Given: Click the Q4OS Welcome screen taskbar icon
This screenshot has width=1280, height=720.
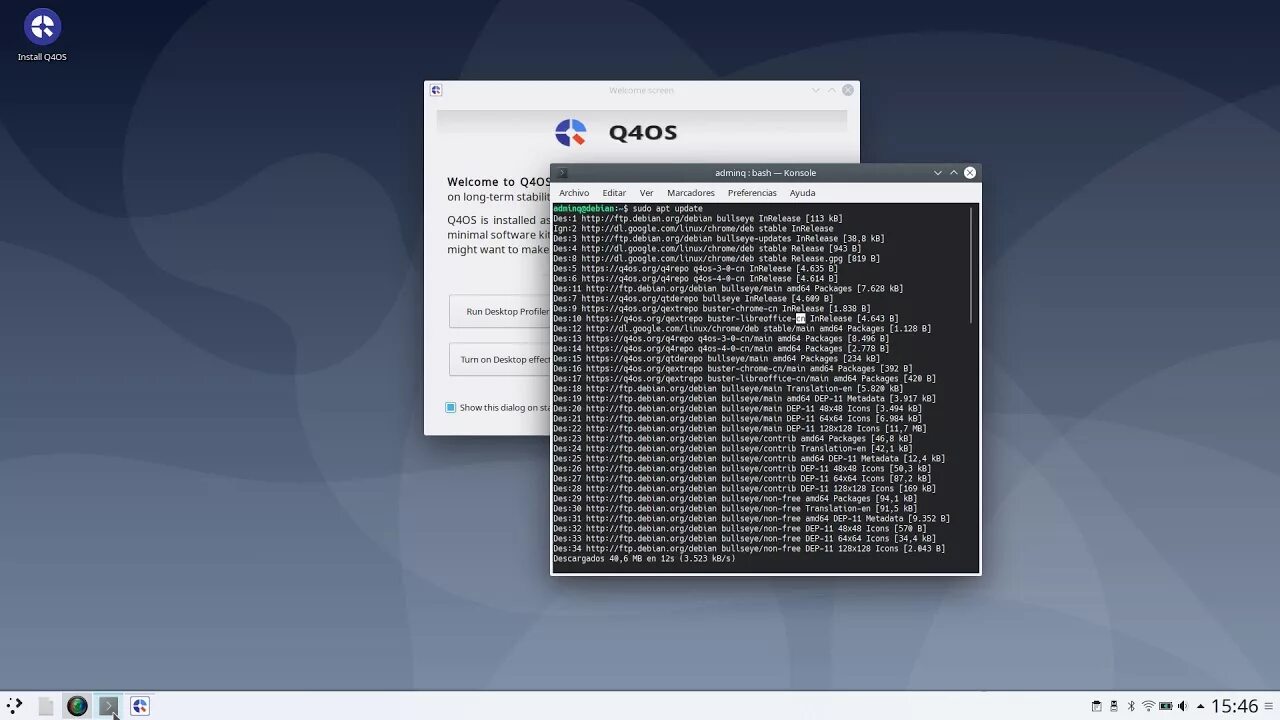Looking at the screenshot, I should (x=140, y=707).
